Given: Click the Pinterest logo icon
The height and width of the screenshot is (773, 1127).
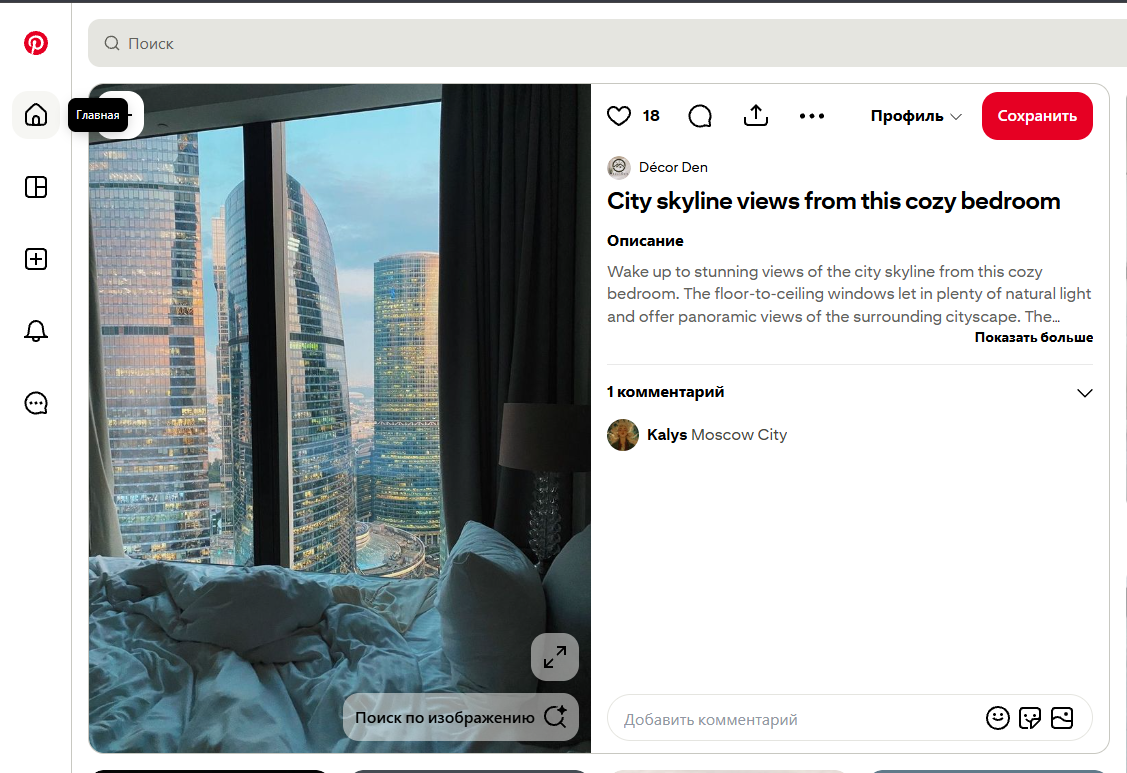Looking at the screenshot, I should [x=36, y=43].
